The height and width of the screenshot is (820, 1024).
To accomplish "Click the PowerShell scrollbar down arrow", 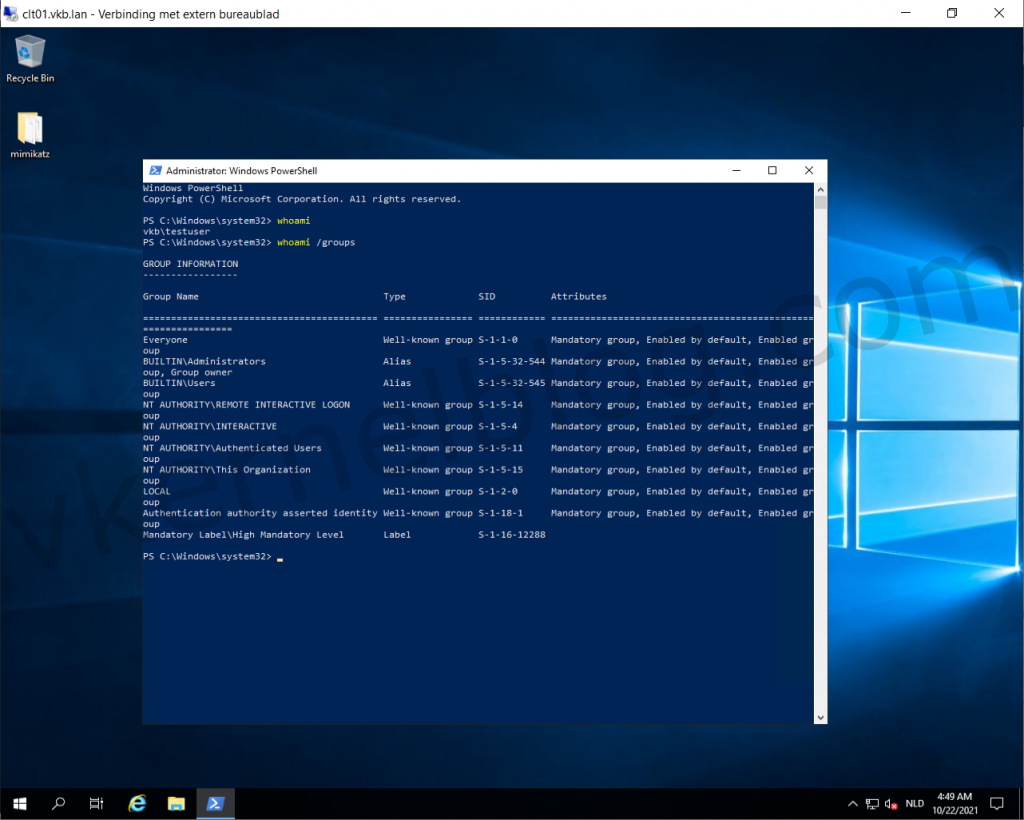I will (x=820, y=717).
